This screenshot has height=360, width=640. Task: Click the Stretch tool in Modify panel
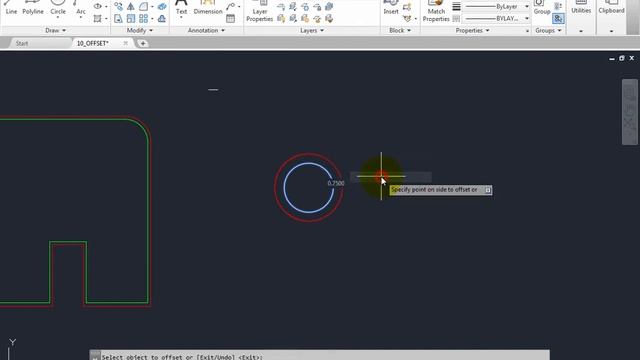[x=118, y=19]
